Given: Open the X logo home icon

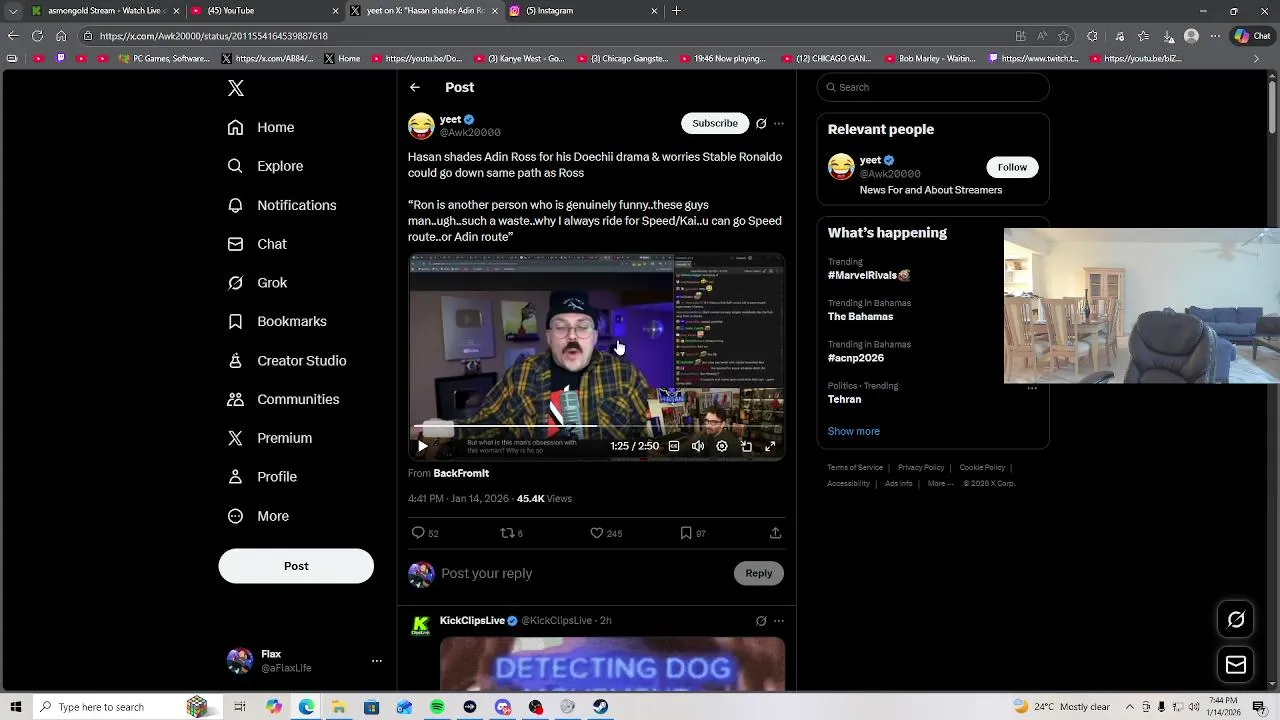Looking at the screenshot, I should coord(236,88).
